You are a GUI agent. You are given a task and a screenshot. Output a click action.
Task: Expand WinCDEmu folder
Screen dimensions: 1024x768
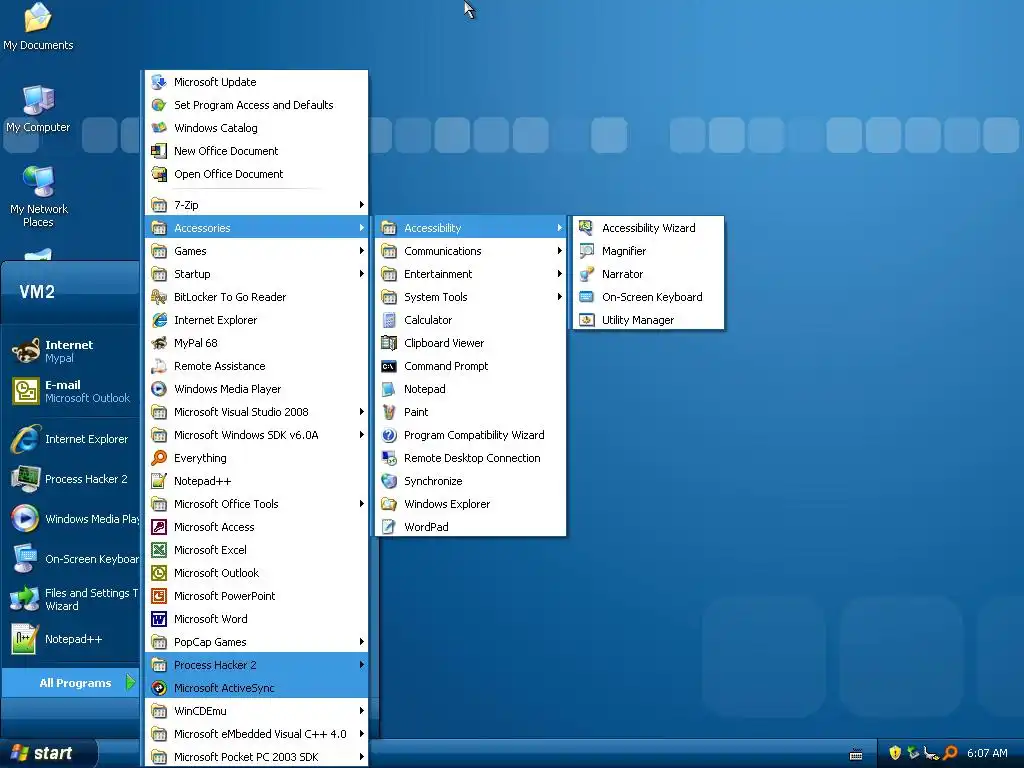(257, 711)
